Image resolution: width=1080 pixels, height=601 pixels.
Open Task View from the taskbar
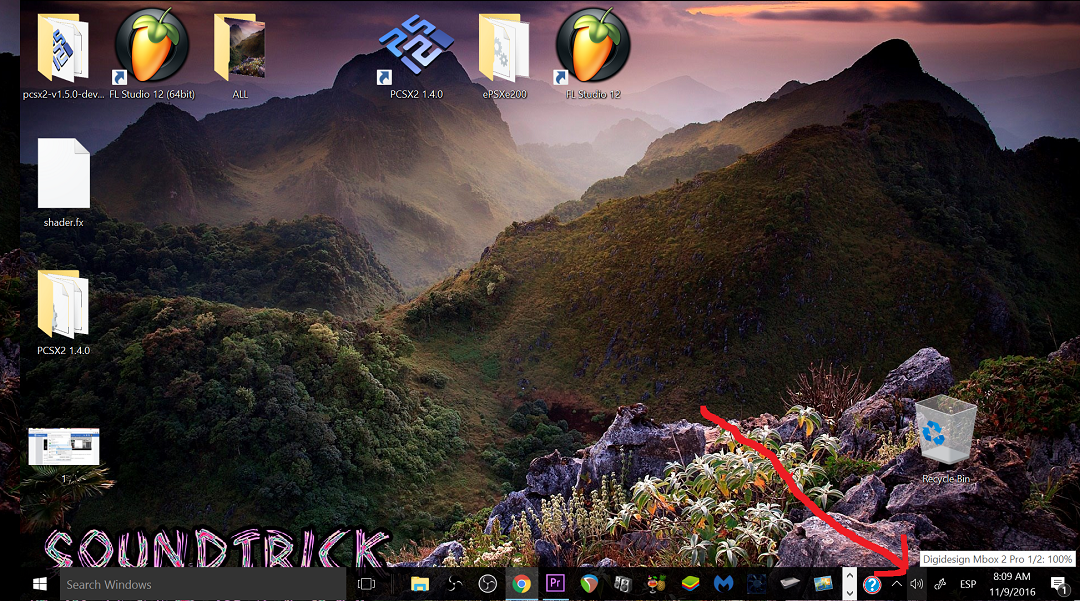[366, 584]
